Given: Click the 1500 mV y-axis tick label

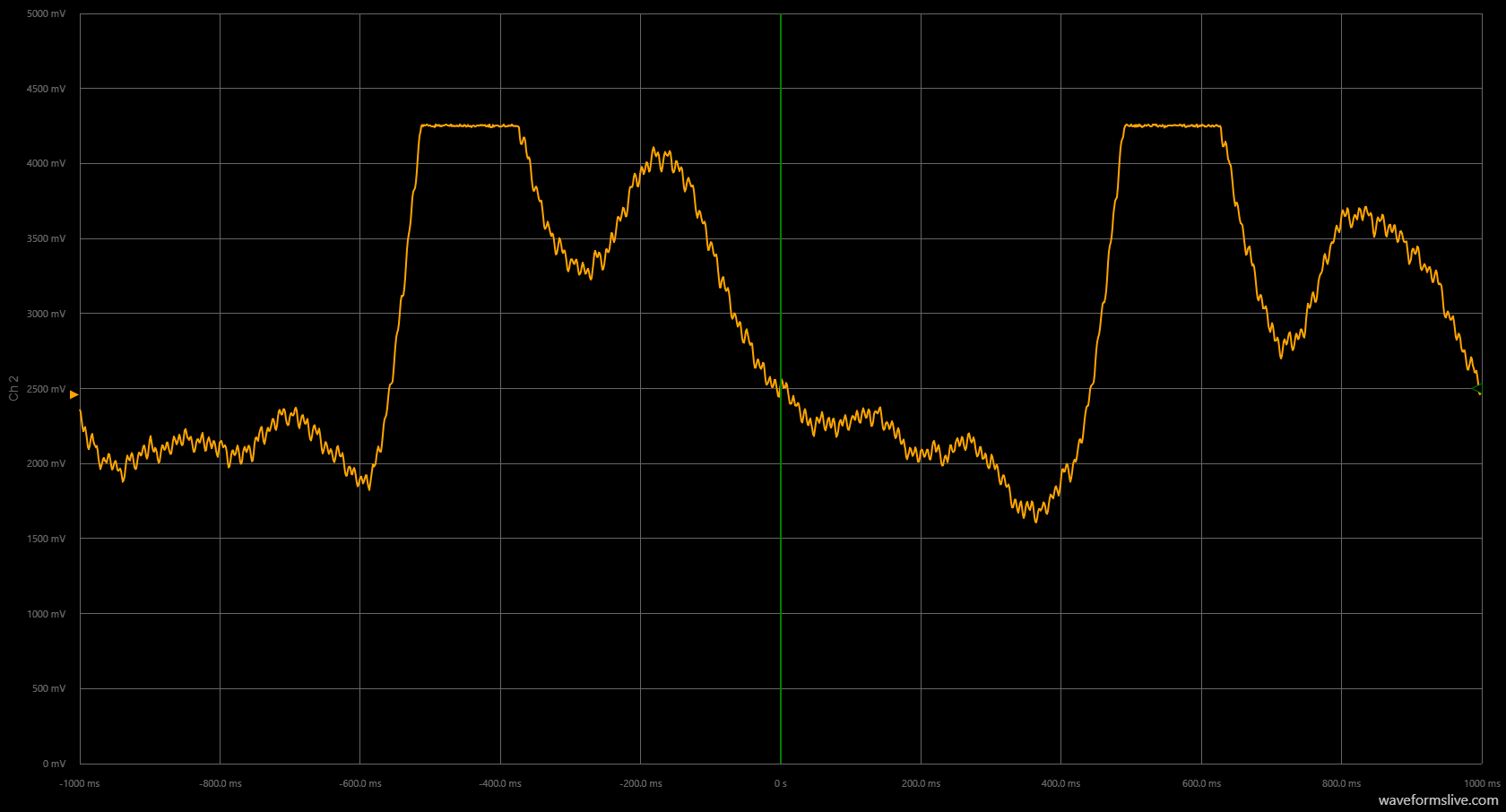Looking at the screenshot, I should click(46, 539).
